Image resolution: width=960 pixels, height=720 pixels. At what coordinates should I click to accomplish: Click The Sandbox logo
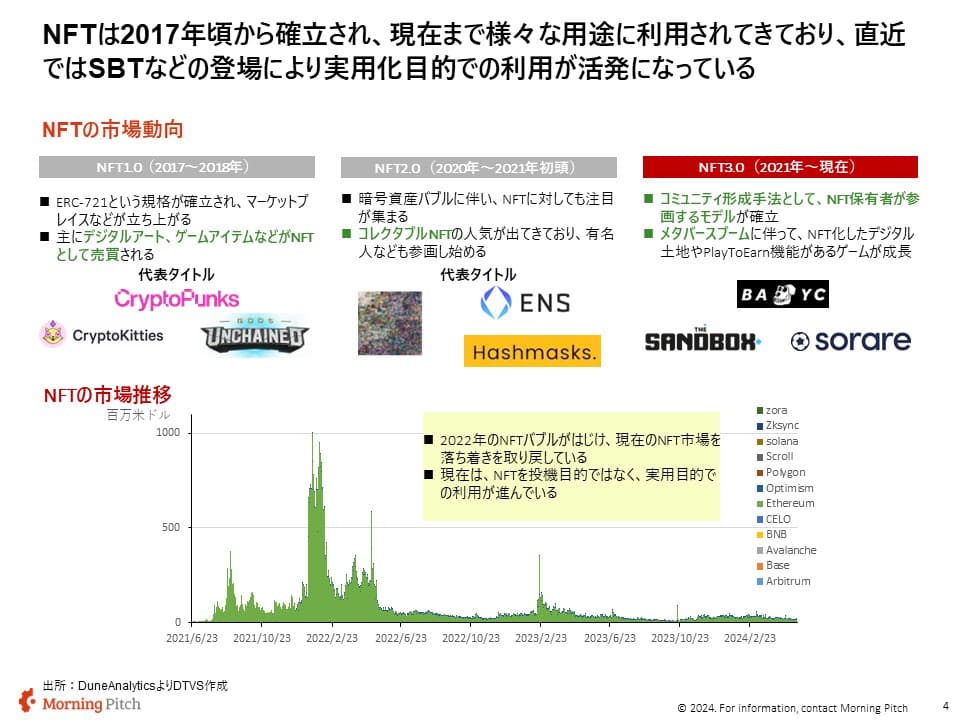703,339
